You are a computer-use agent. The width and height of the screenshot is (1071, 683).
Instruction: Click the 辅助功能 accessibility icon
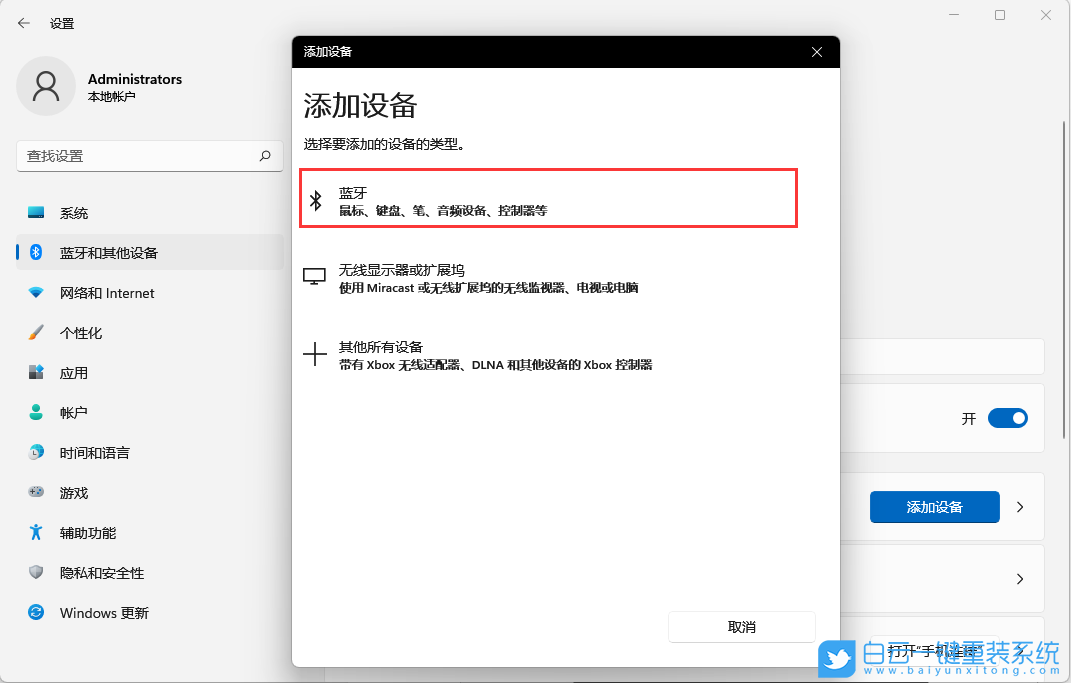(35, 532)
